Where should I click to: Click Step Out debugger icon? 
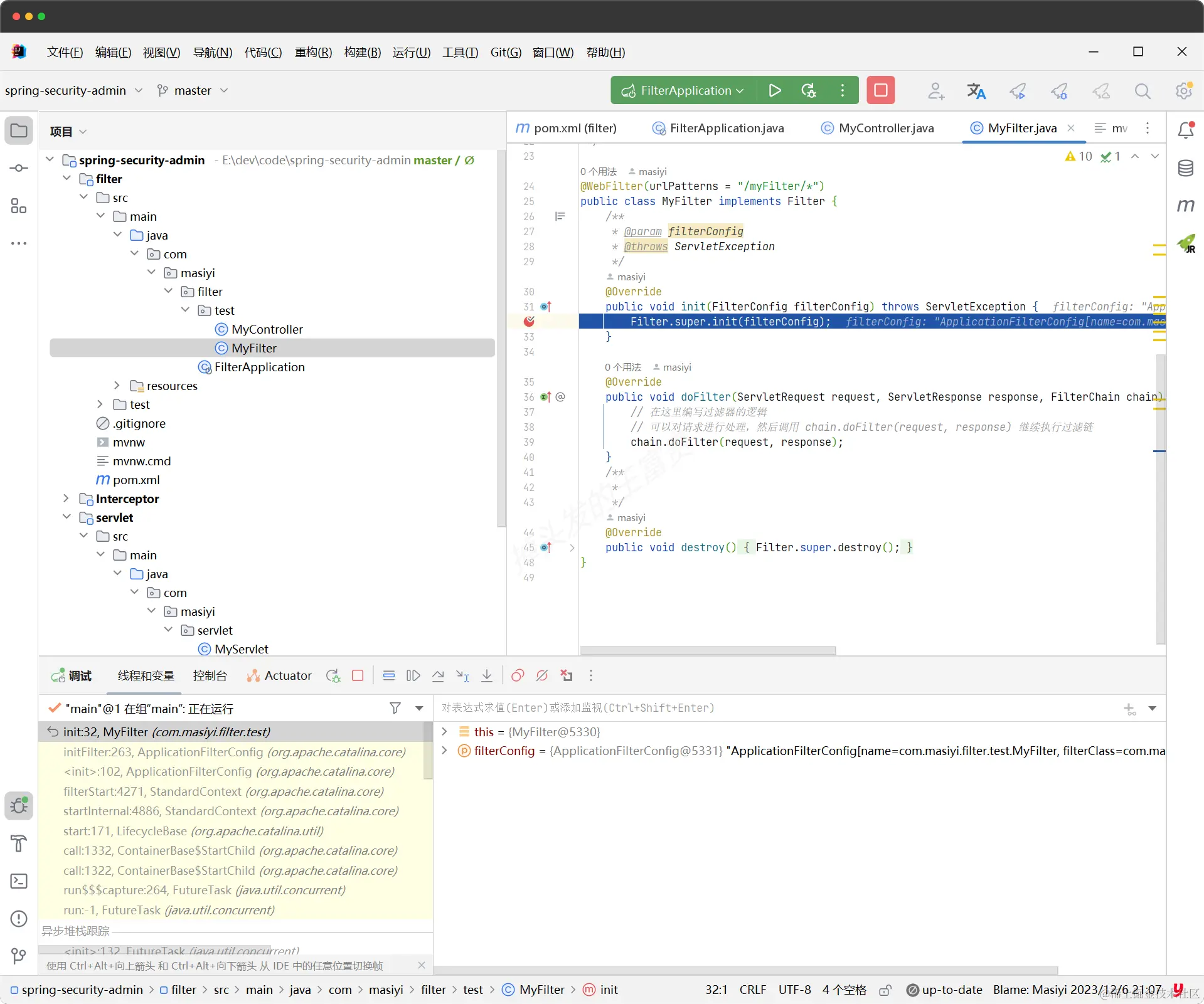(x=487, y=675)
